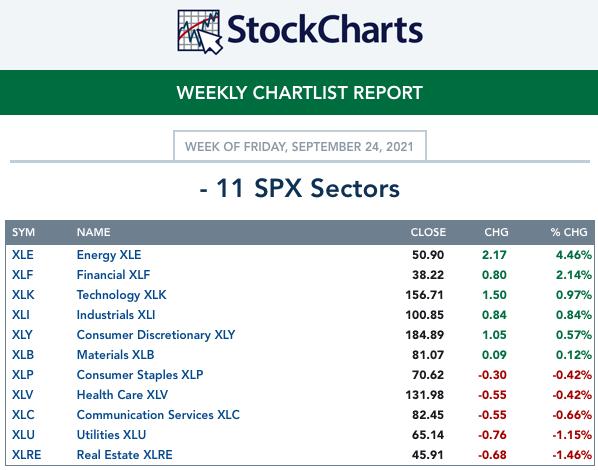This screenshot has height=470, width=598.
Task: Click the Weekly ChartList Report banner
Action: tap(299, 92)
